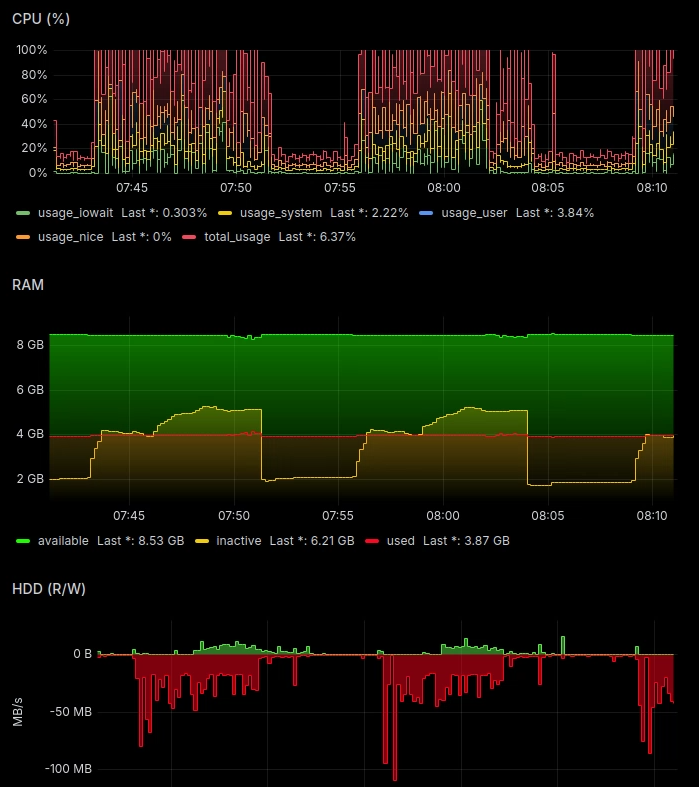Image resolution: width=699 pixels, height=787 pixels.
Task: Select the usage_system legend label text
Action: [x=280, y=213]
